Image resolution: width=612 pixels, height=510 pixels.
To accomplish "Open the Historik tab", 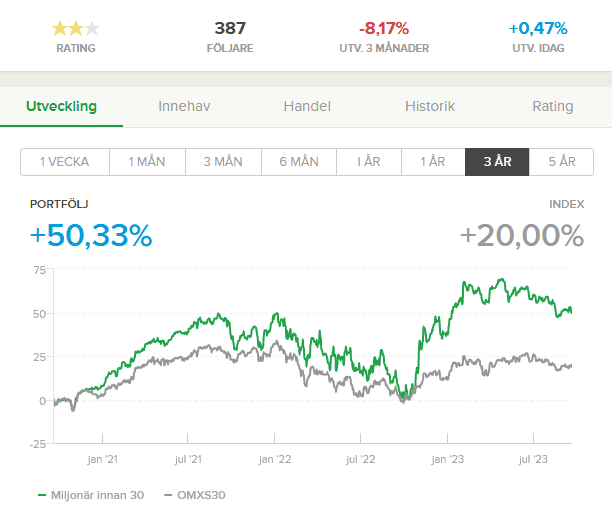I will [430, 106].
